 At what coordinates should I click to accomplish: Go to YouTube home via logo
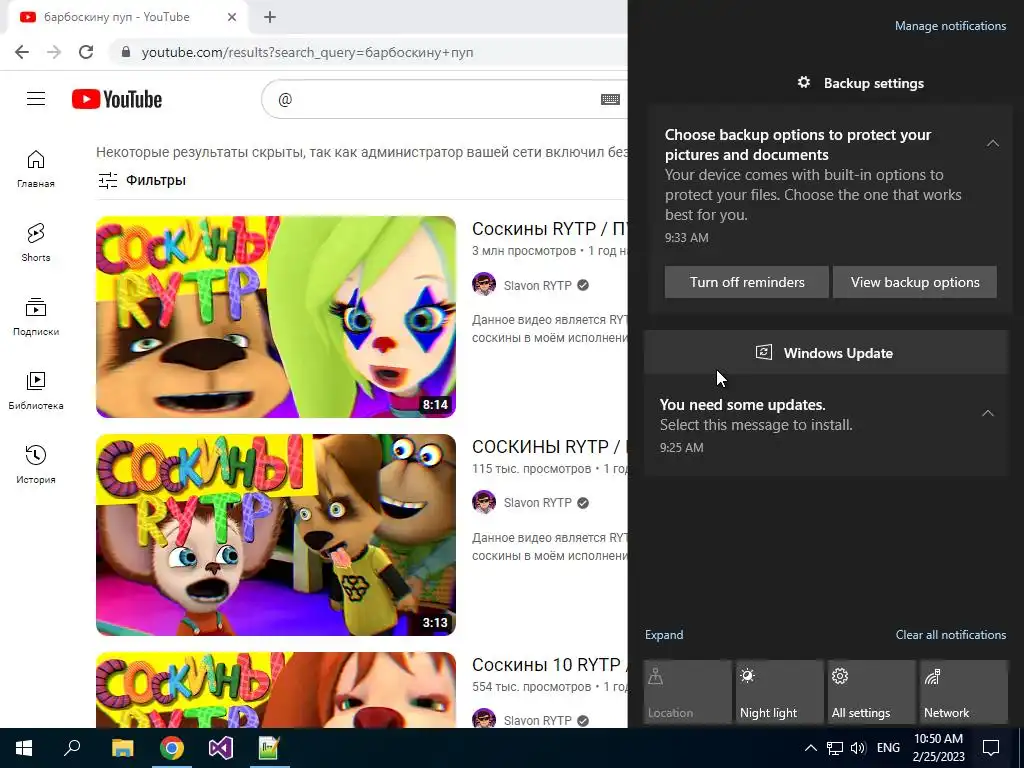[117, 99]
